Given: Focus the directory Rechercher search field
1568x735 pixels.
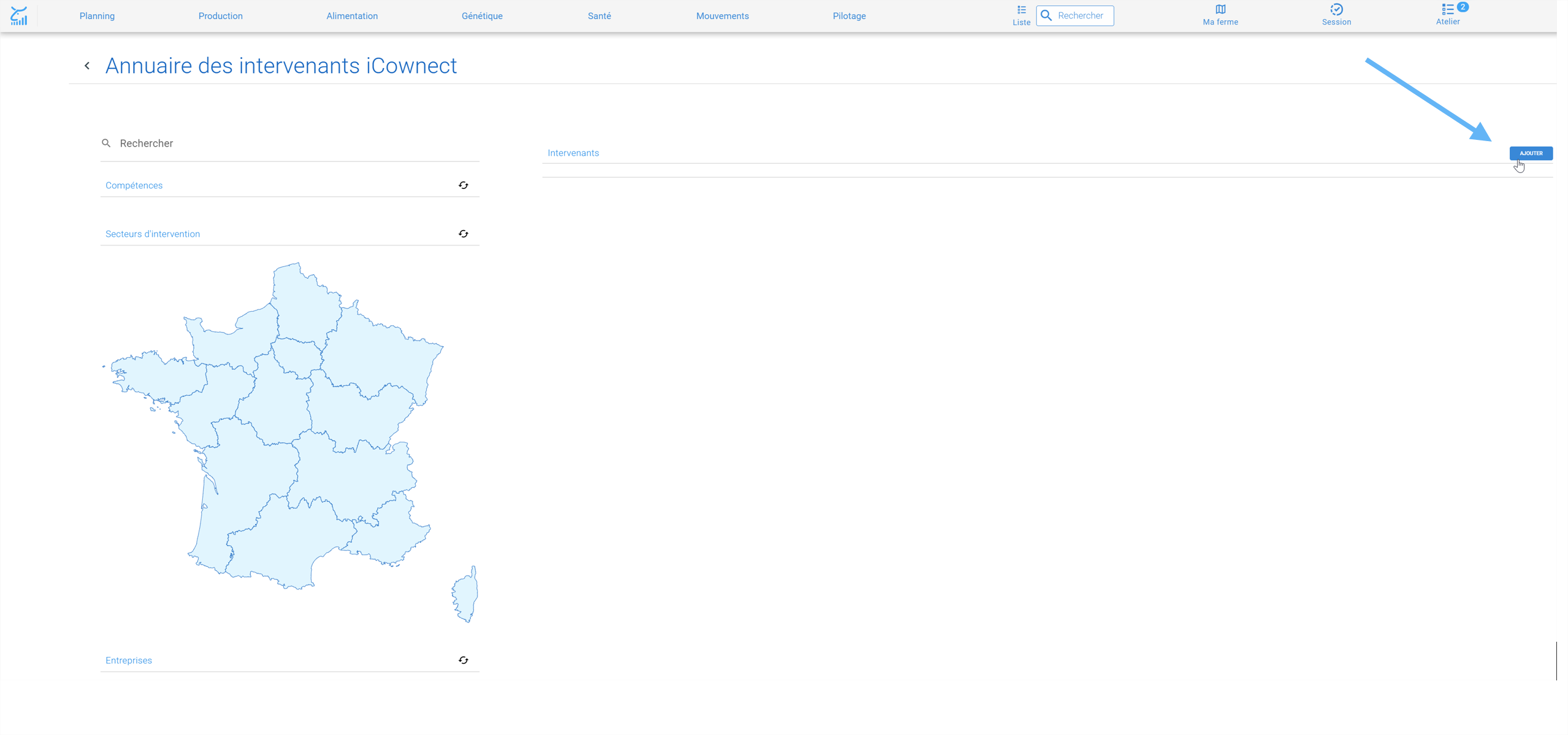Looking at the screenshot, I should [289, 143].
